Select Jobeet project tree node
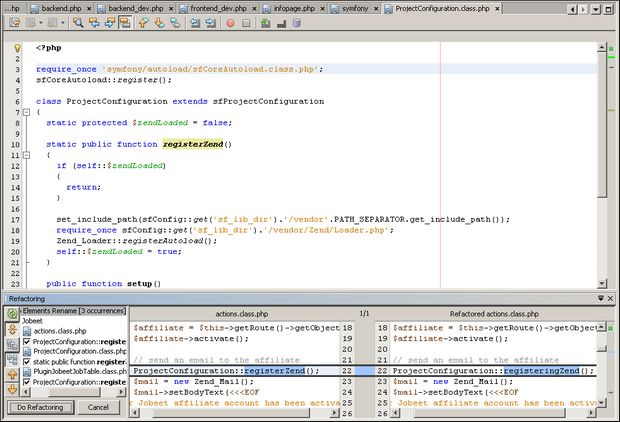 (32, 321)
